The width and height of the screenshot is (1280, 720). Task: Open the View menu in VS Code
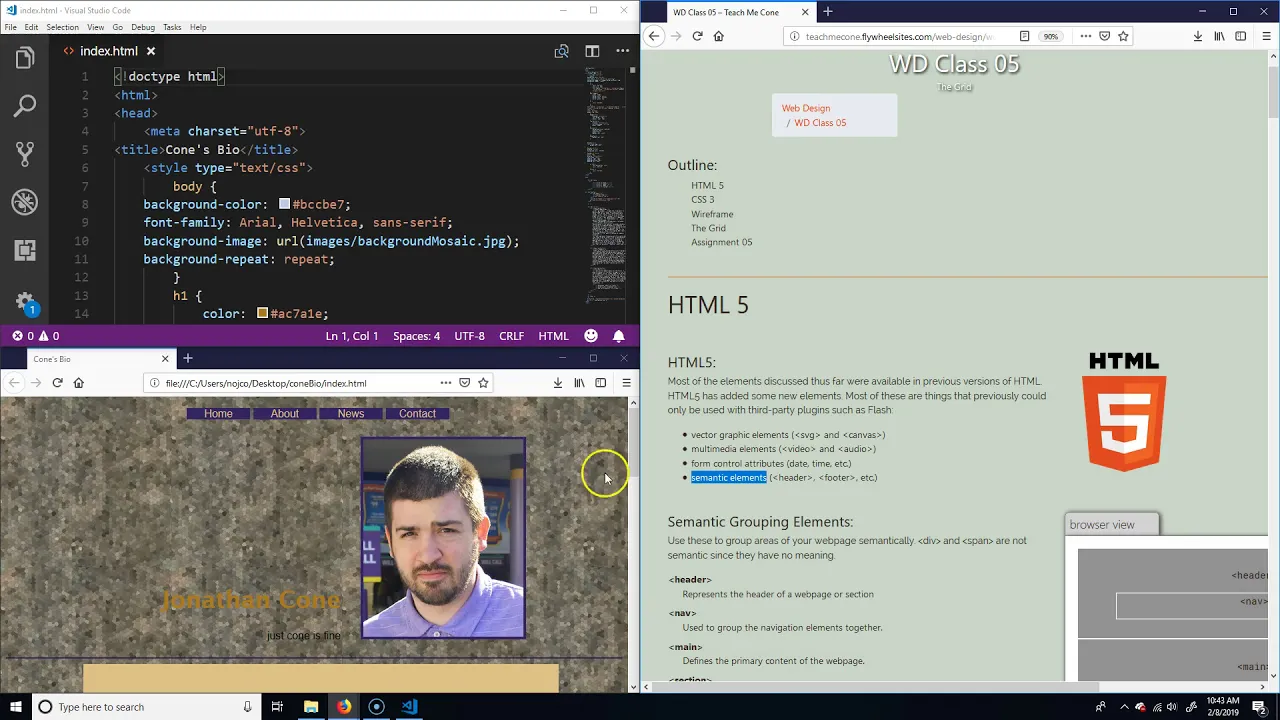(95, 27)
